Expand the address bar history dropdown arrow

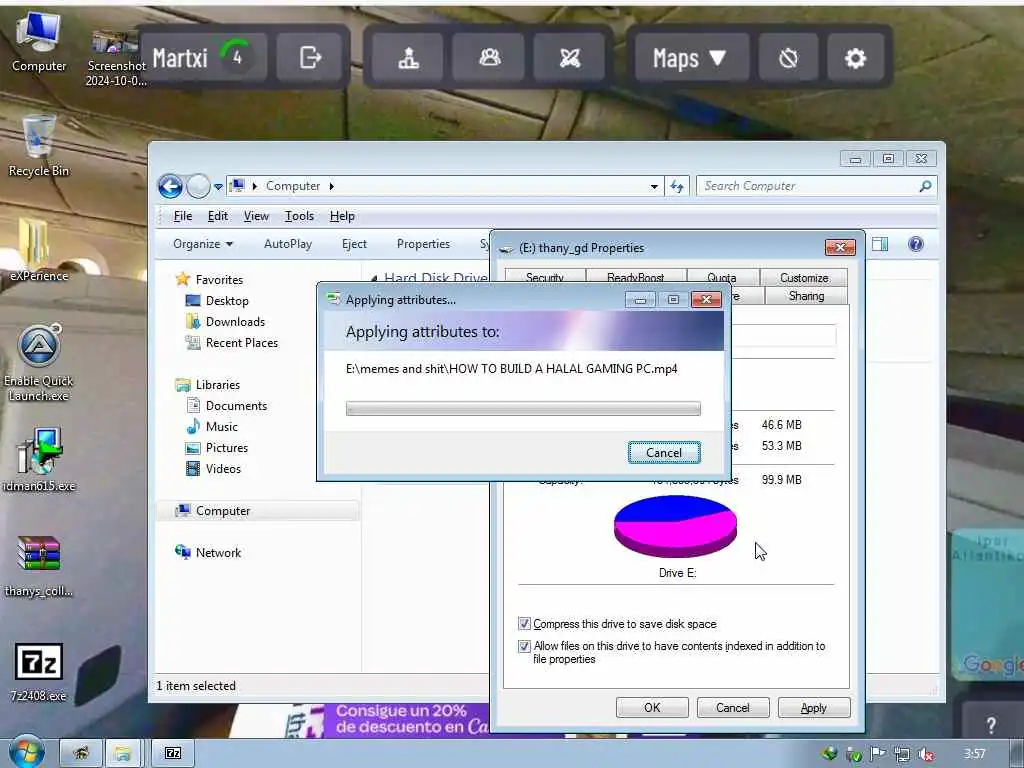(x=654, y=187)
